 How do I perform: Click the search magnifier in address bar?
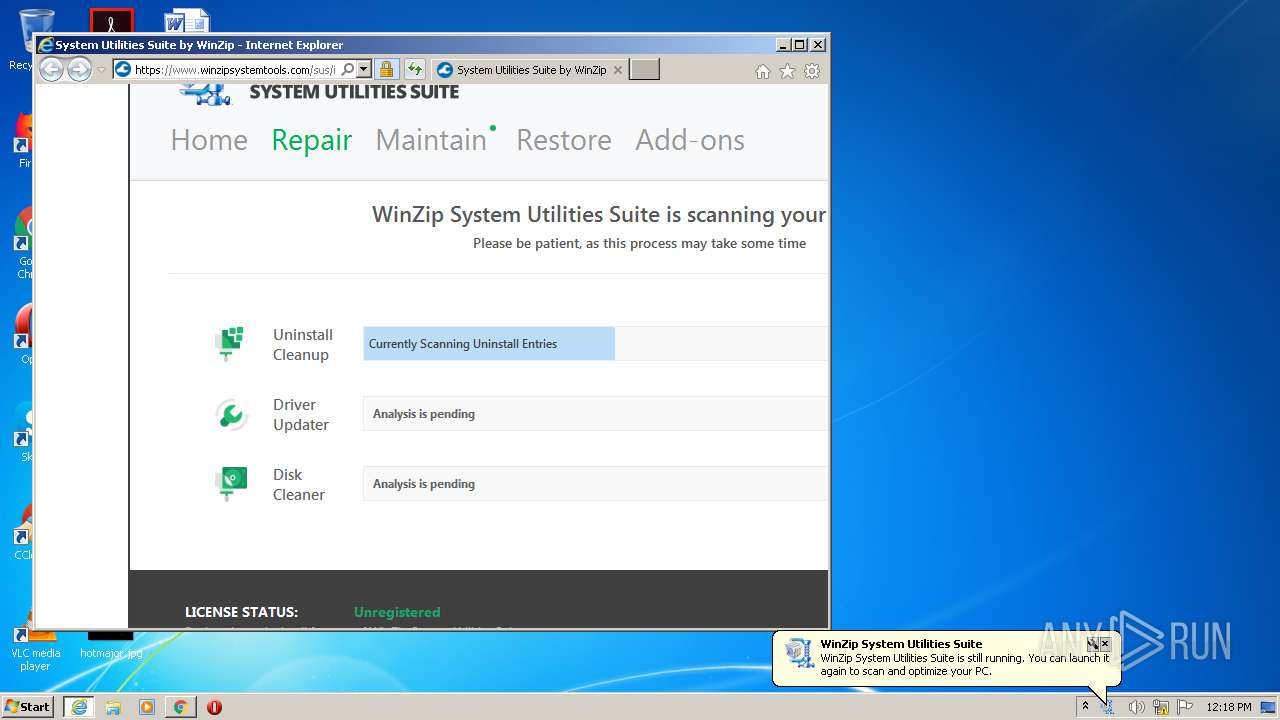(x=348, y=70)
